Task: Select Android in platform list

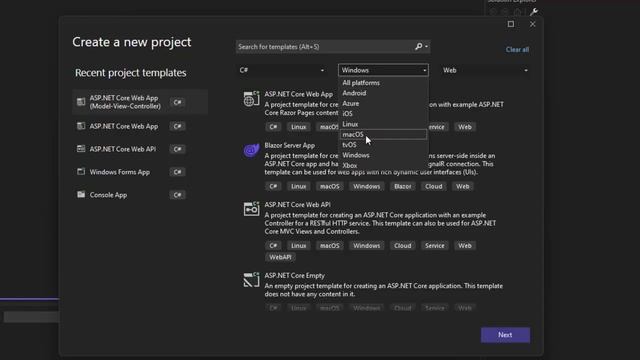Action: pos(383,93)
